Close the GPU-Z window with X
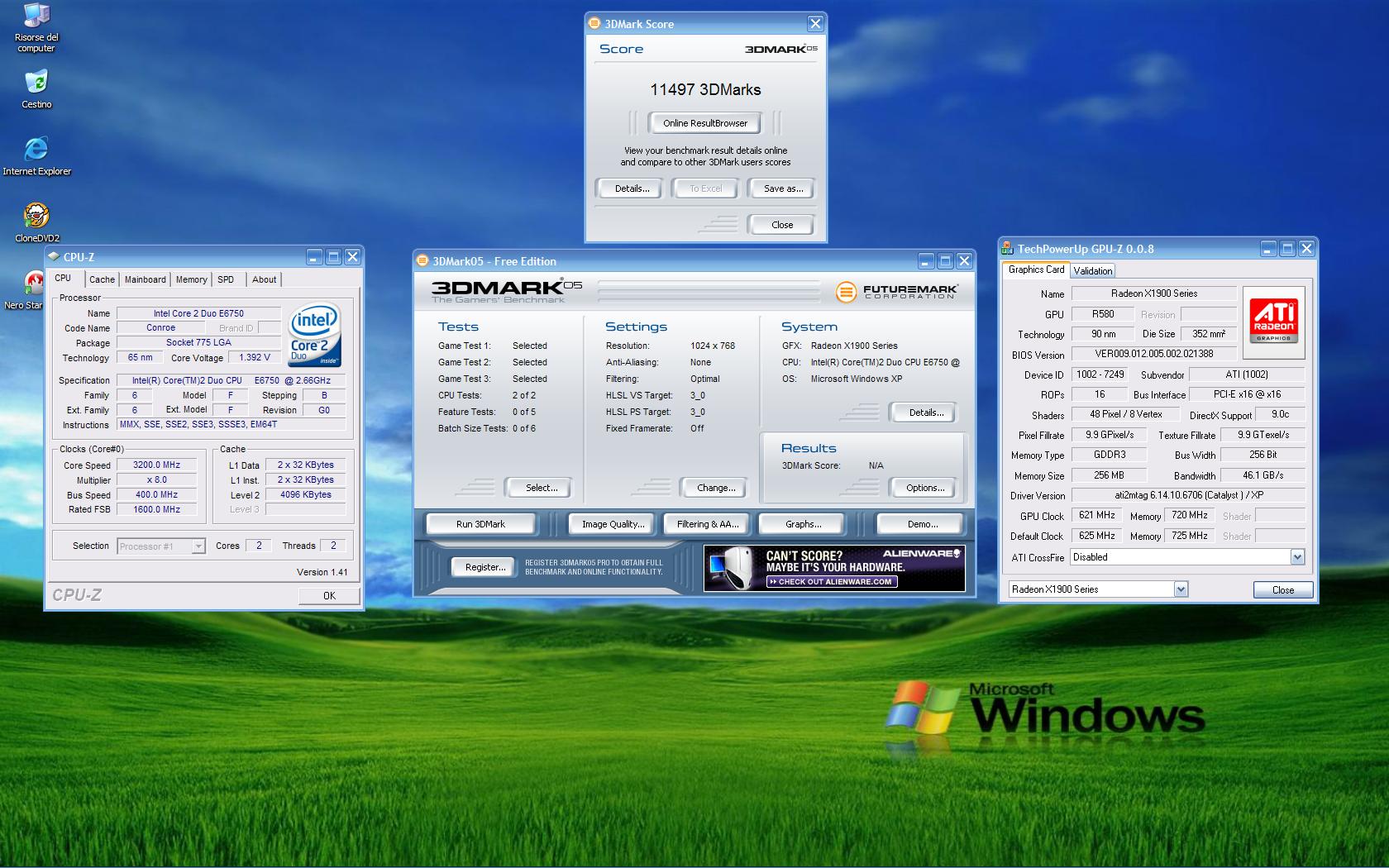Image resolution: width=1389 pixels, height=868 pixels. click(x=1306, y=248)
